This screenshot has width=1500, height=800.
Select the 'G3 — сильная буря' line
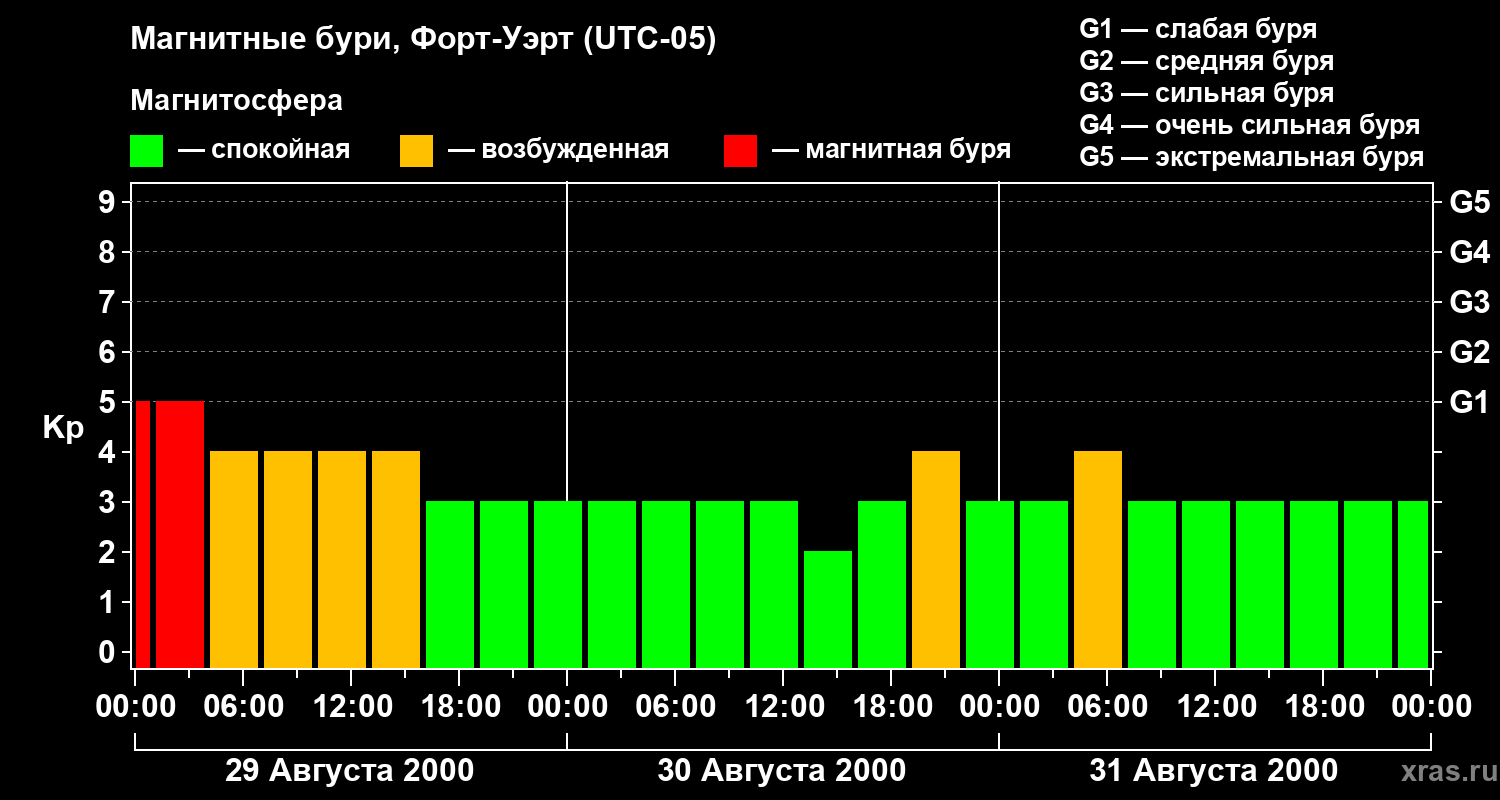tap(1206, 93)
